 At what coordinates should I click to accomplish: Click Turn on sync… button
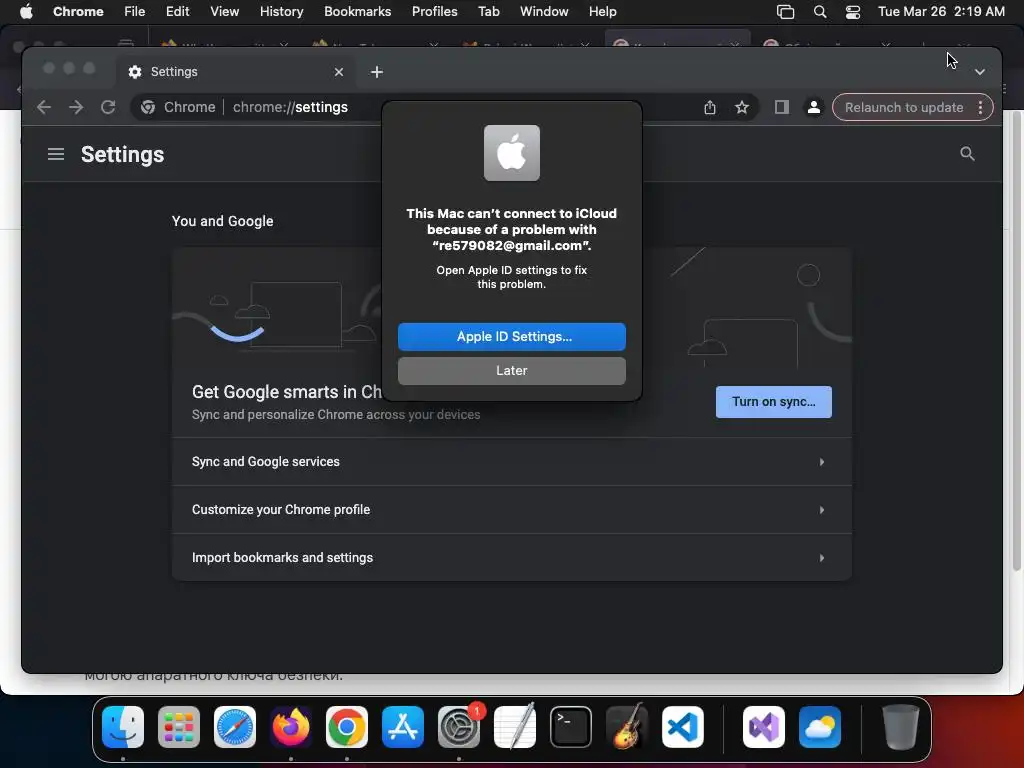[x=773, y=402]
